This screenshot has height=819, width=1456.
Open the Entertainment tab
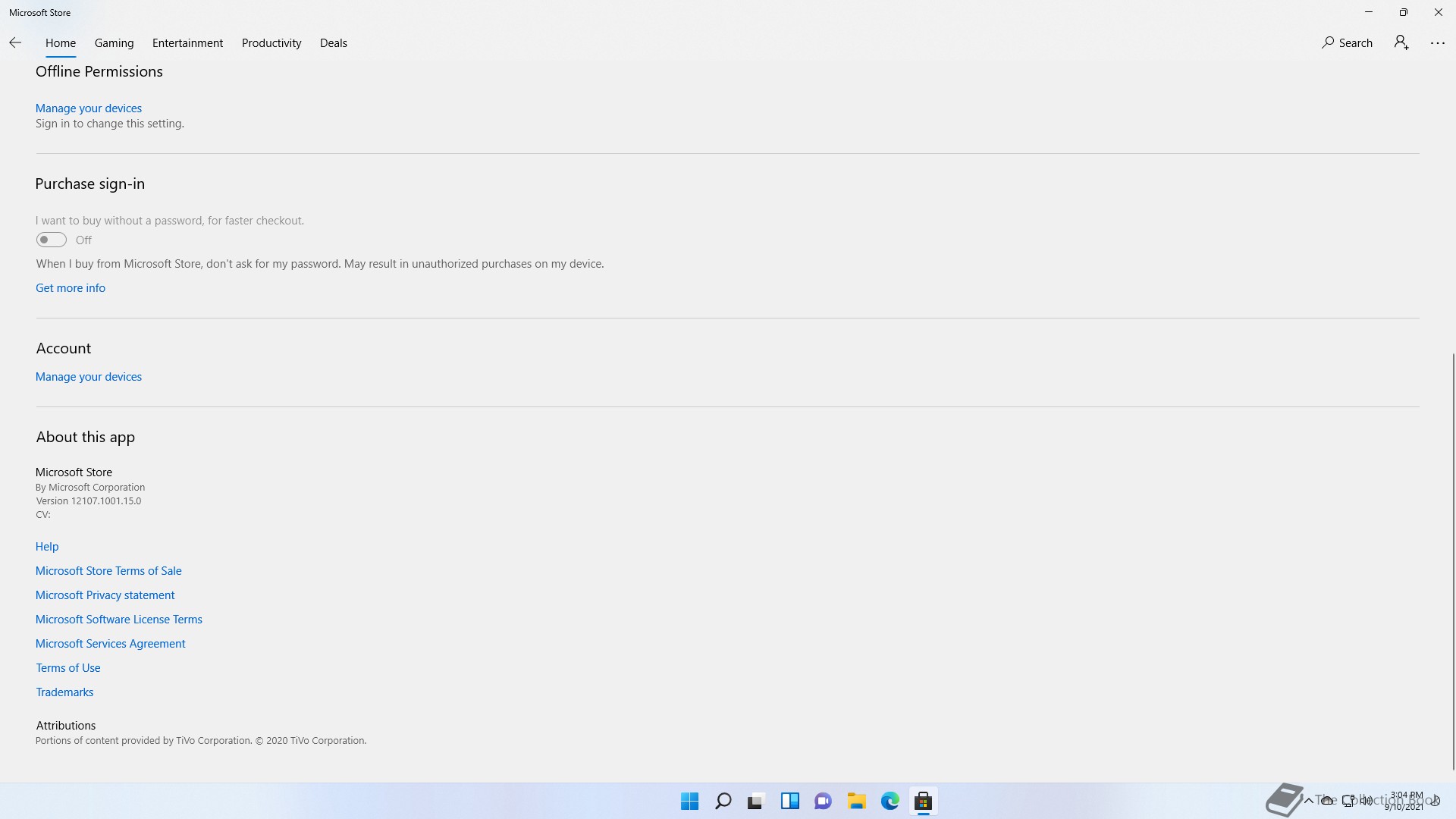[187, 43]
